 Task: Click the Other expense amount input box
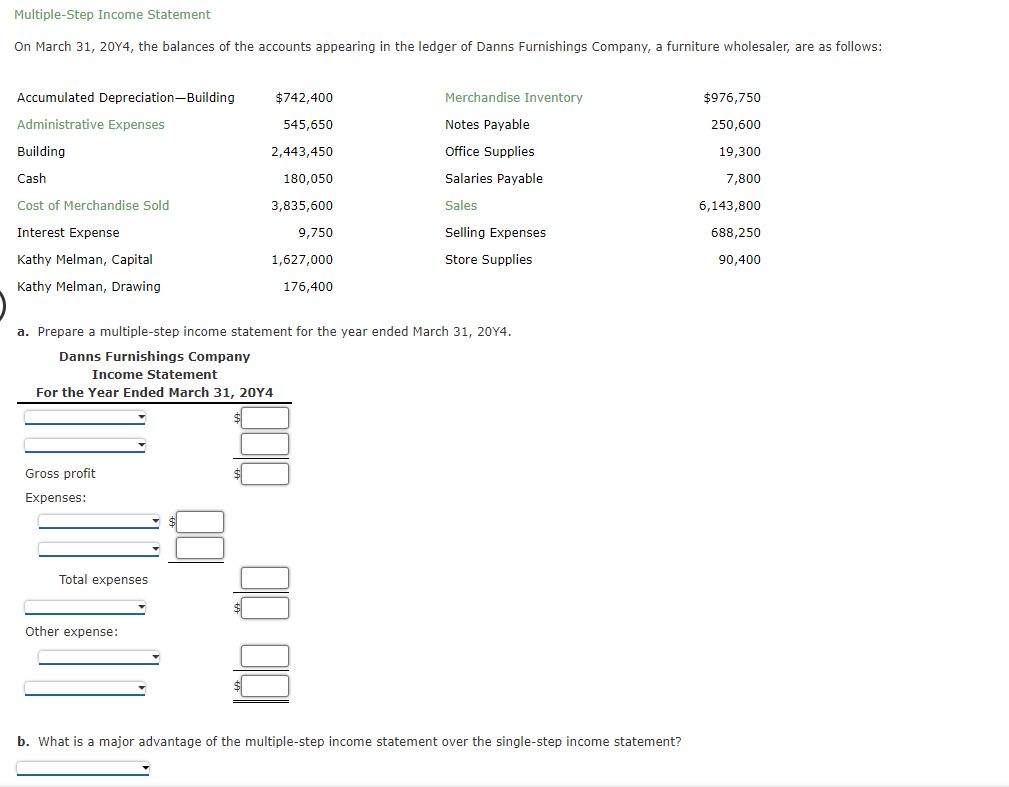click(263, 655)
